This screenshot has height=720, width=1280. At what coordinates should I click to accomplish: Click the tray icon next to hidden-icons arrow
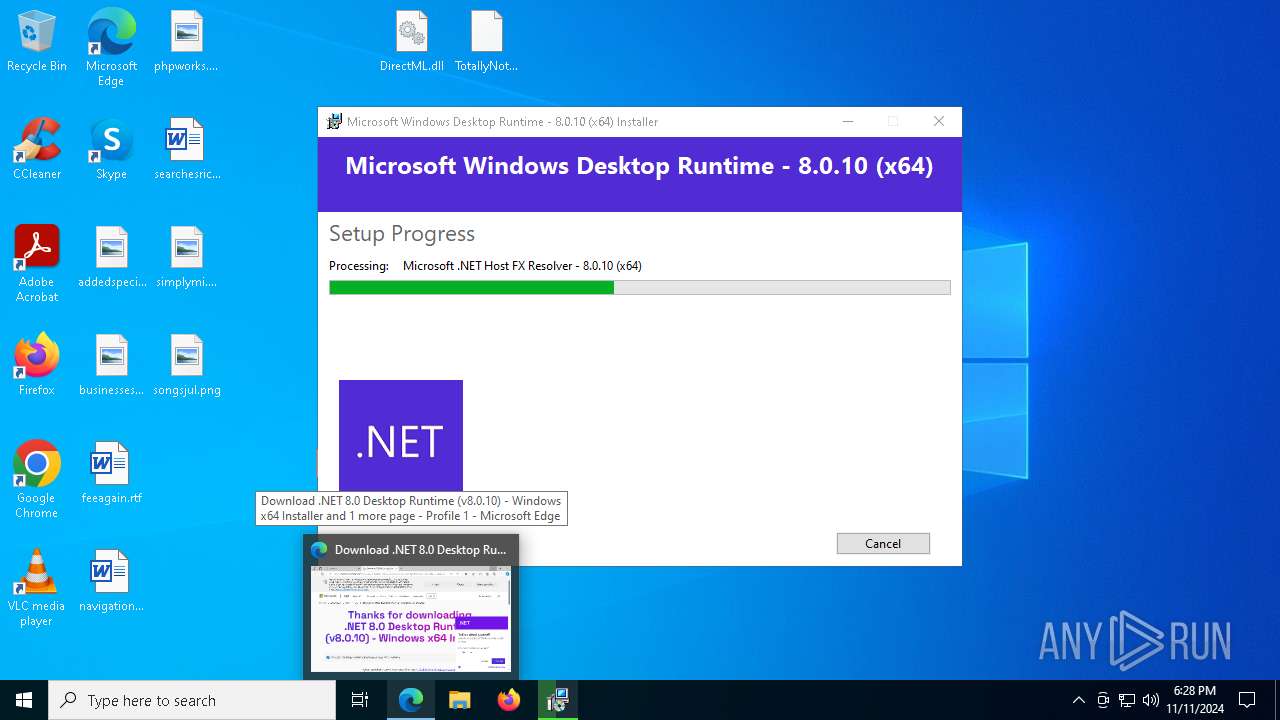(1103, 700)
